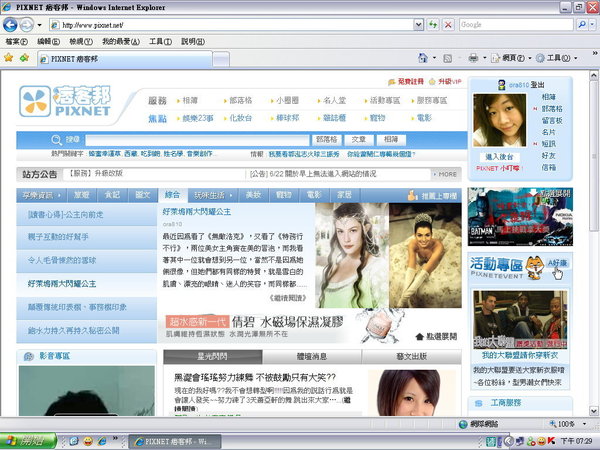This screenshot has width=600, height=450.
Task: Click the two princesses article image
Action: pos(388,255)
